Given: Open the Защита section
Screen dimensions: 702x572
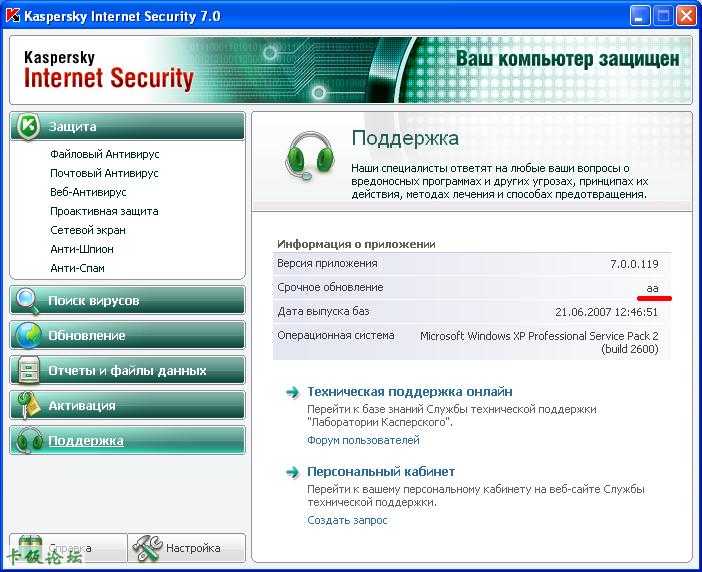Looking at the screenshot, I should coord(127,126).
